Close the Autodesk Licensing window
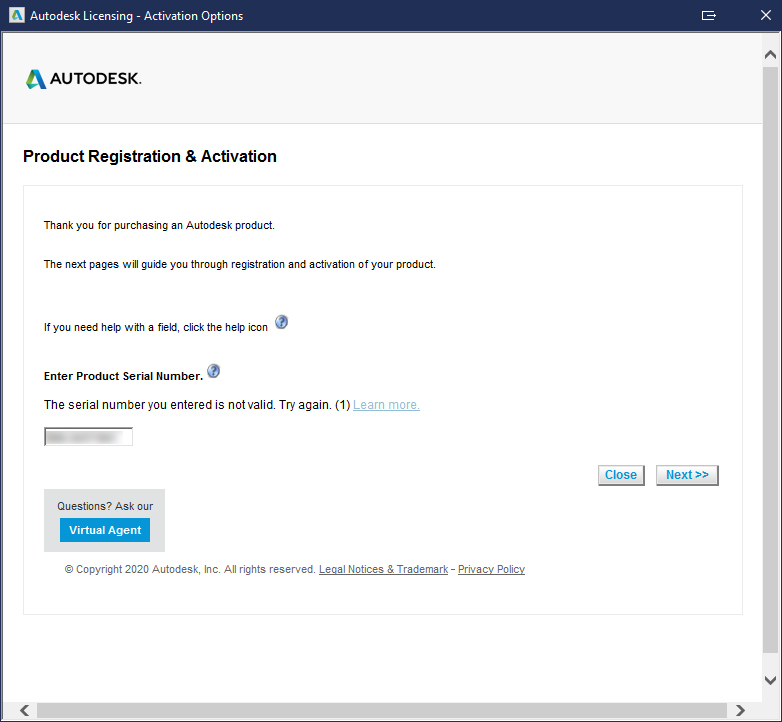Screen dimensions: 782x722 coord(766,15)
